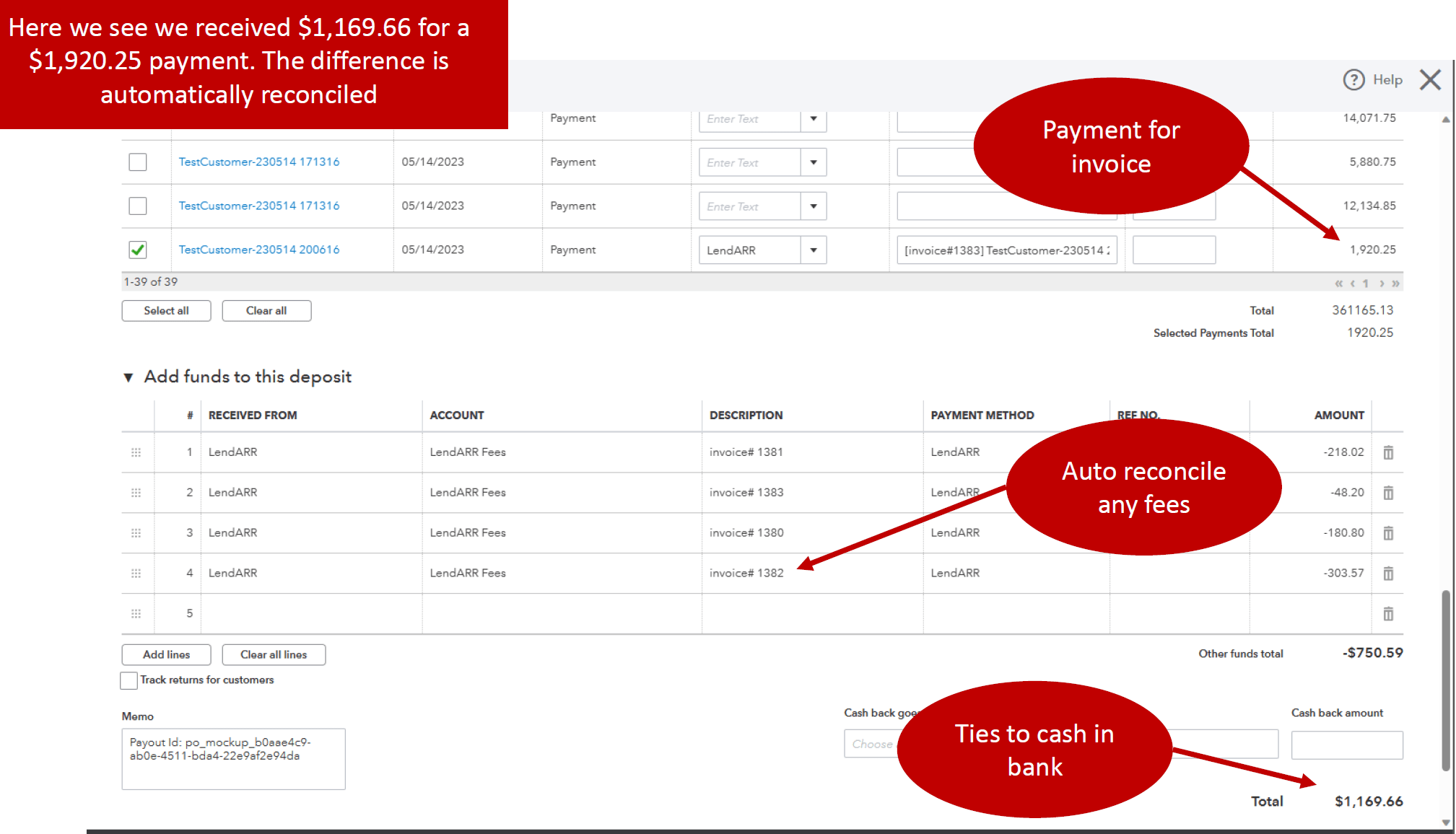The height and width of the screenshot is (834, 1456).
Task: Jump to the last page of payments
Action: [x=1397, y=282]
